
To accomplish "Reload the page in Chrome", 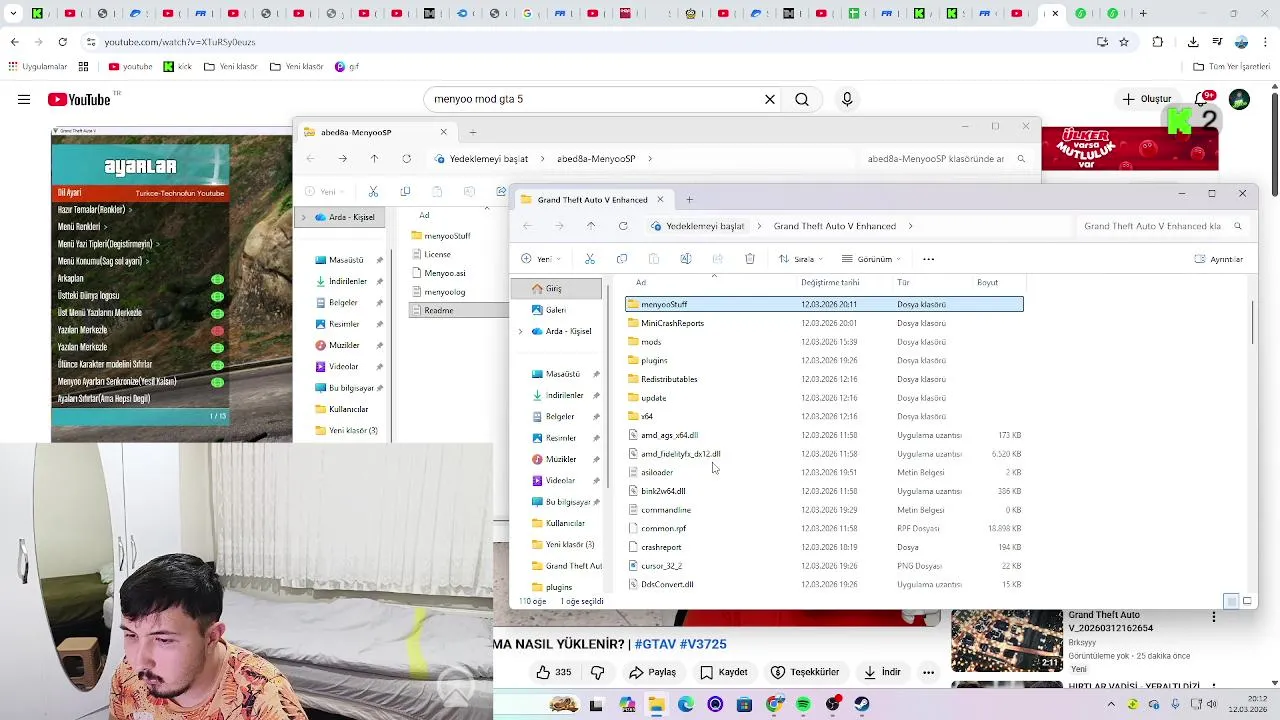I will pyautogui.click(x=62, y=42).
